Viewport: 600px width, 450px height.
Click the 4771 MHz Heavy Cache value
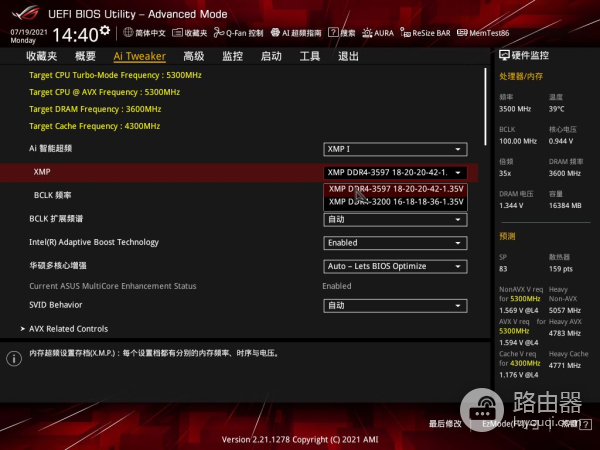click(x=564, y=365)
